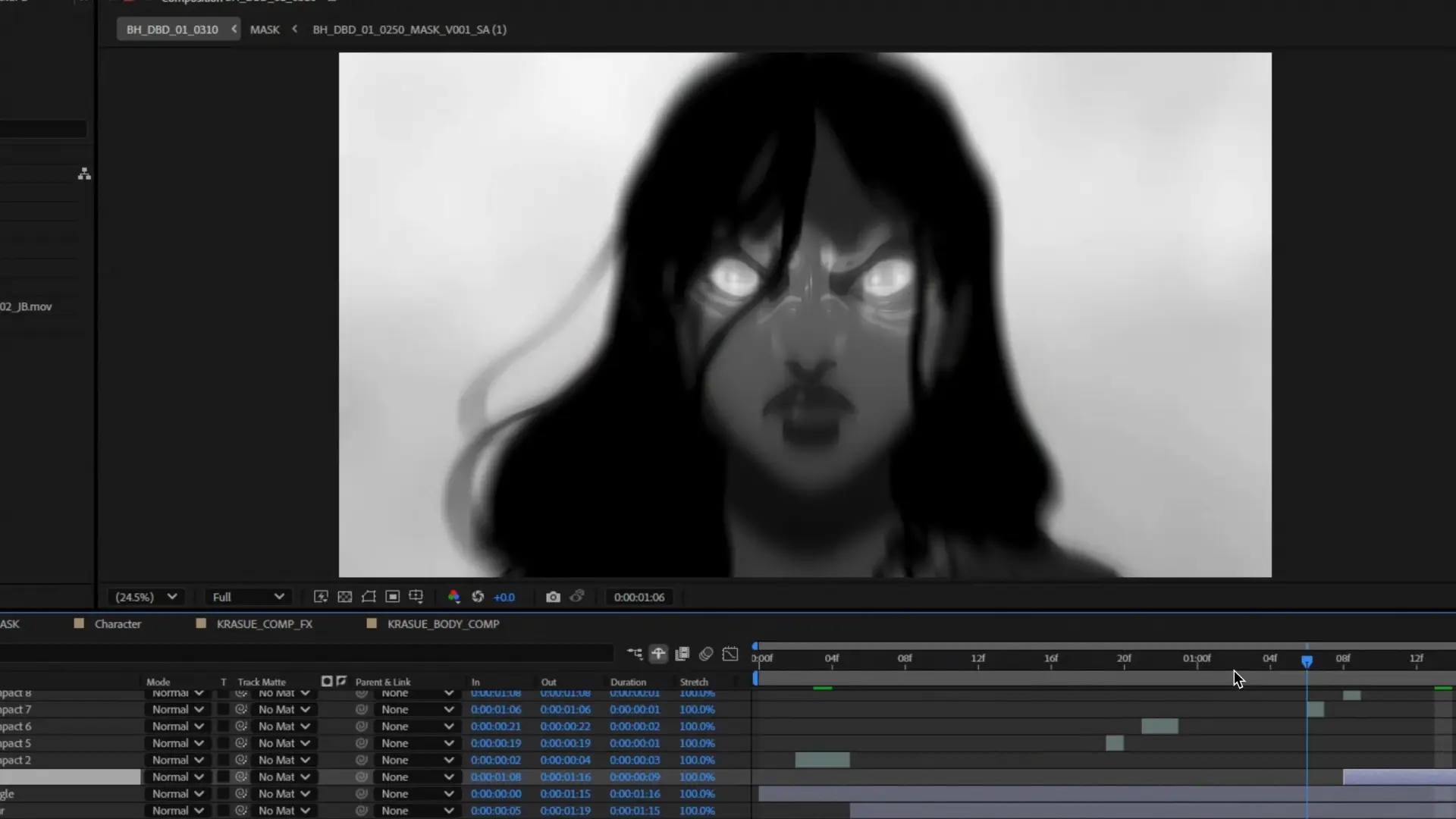Show channel and color management settings
The image size is (1456, 819).
tap(453, 597)
